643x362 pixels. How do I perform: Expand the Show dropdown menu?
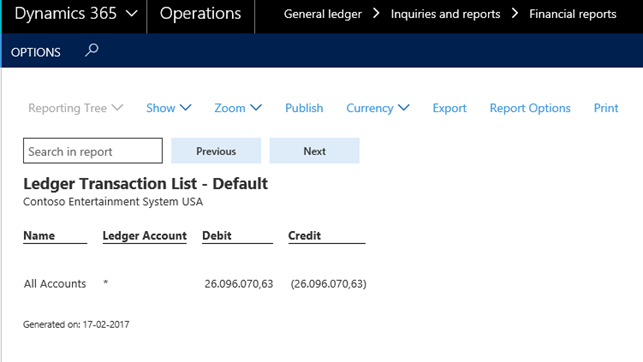[x=169, y=108]
